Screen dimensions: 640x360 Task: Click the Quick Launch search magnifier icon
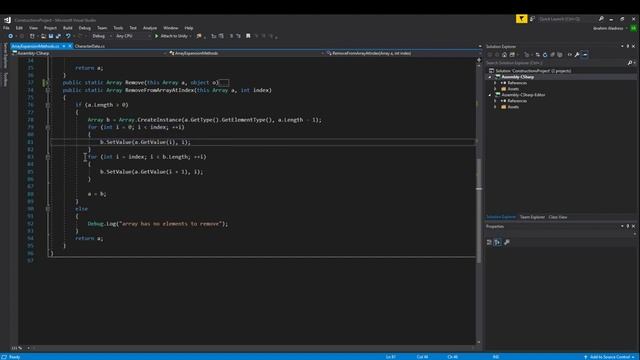coord(601,19)
